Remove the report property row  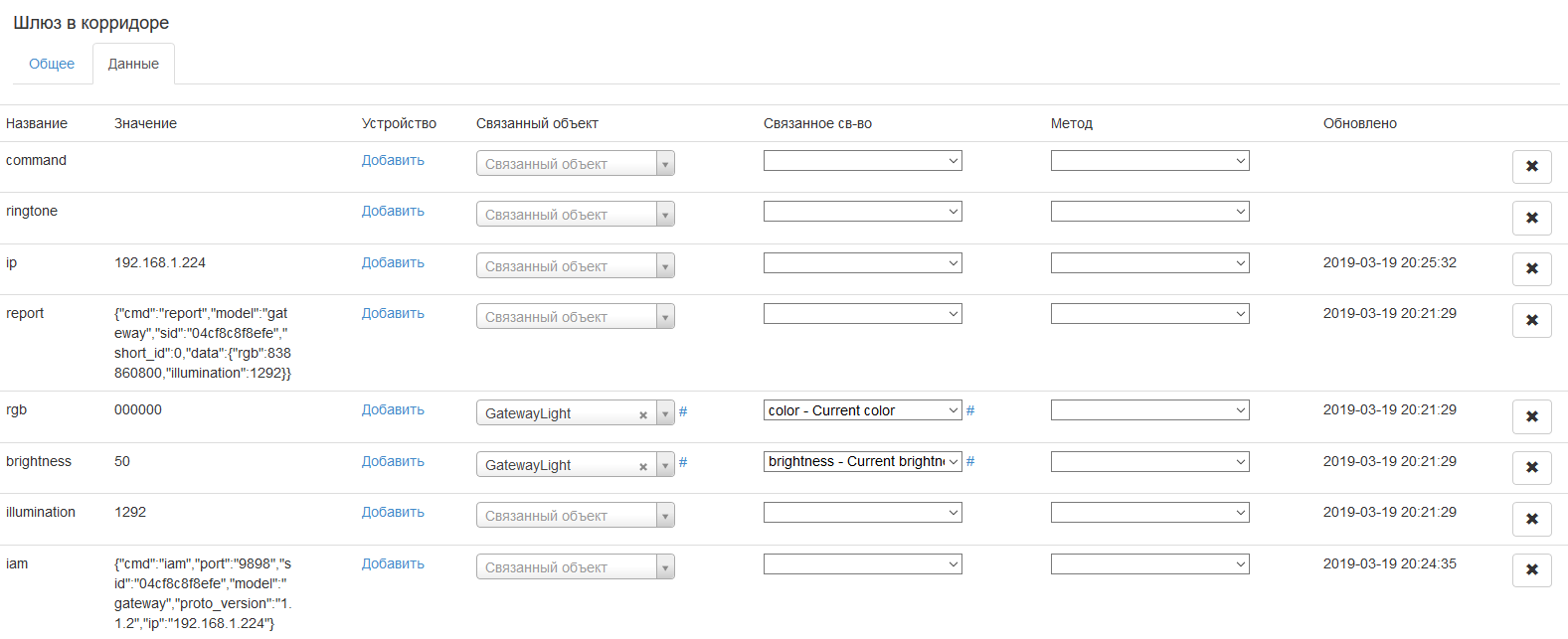(1531, 320)
